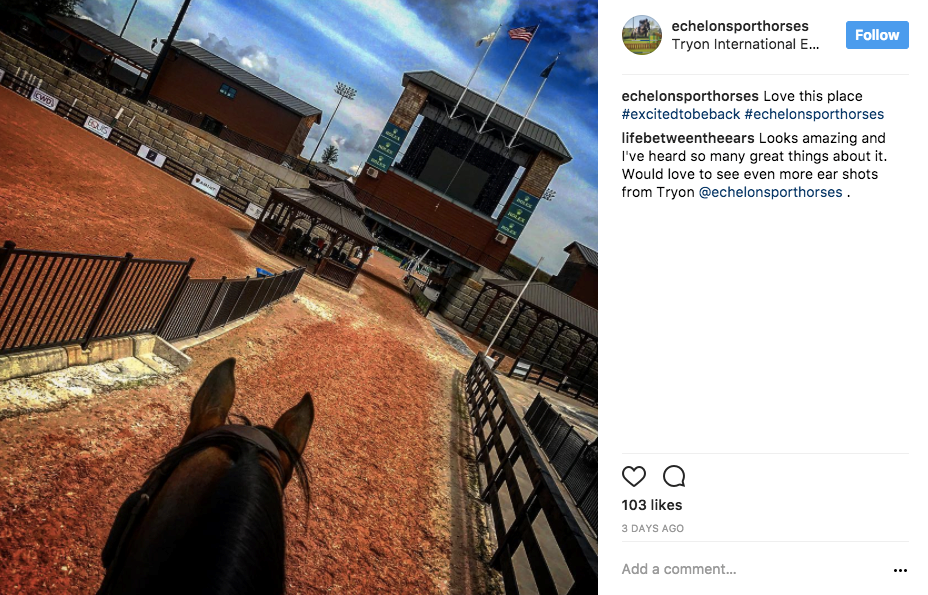This screenshot has width=928, height=595.
Task: Follow the echelonsporthorses account
Action: 877,35
